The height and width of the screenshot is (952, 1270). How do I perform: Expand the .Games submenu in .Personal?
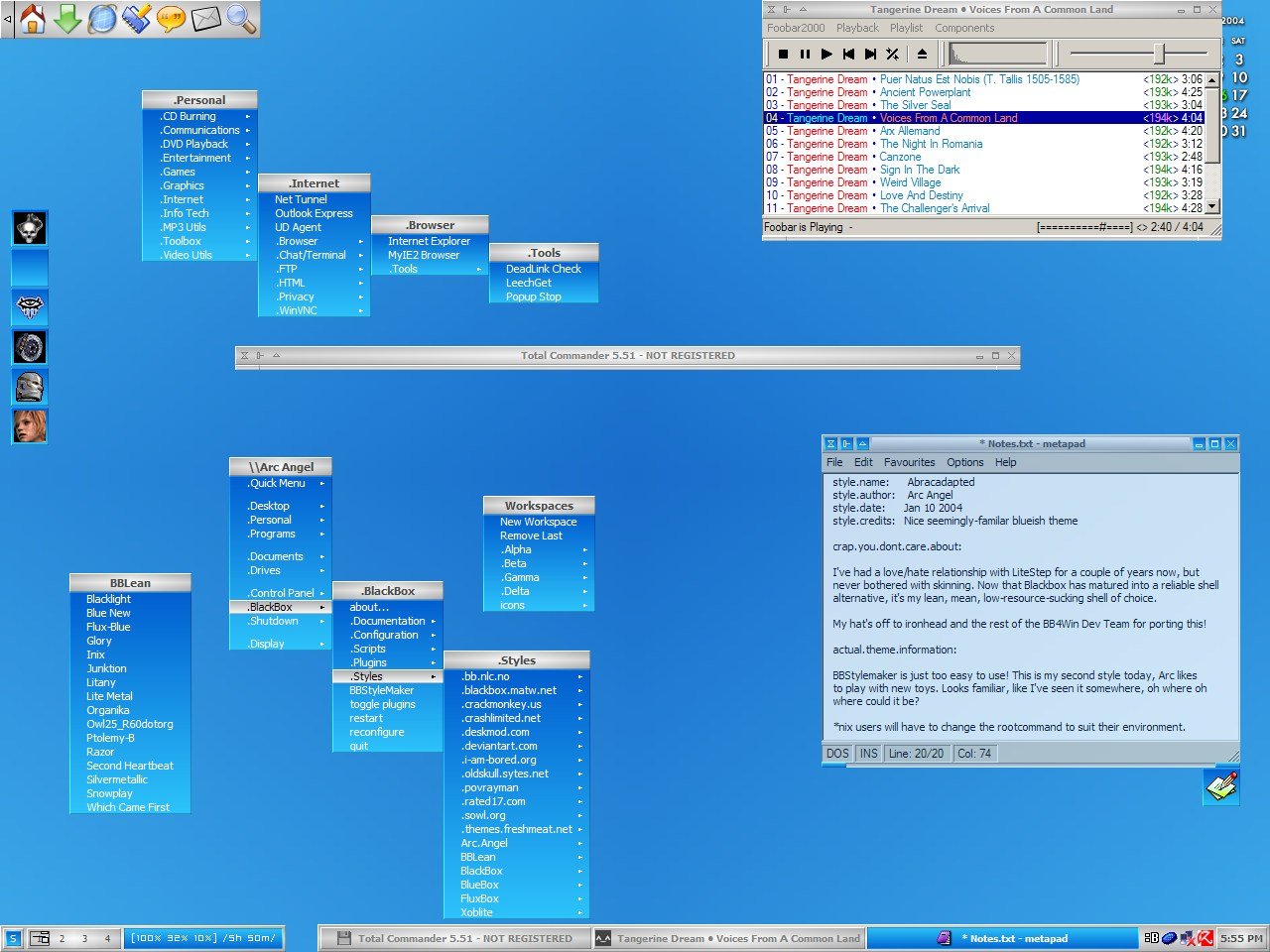[199, 172]
